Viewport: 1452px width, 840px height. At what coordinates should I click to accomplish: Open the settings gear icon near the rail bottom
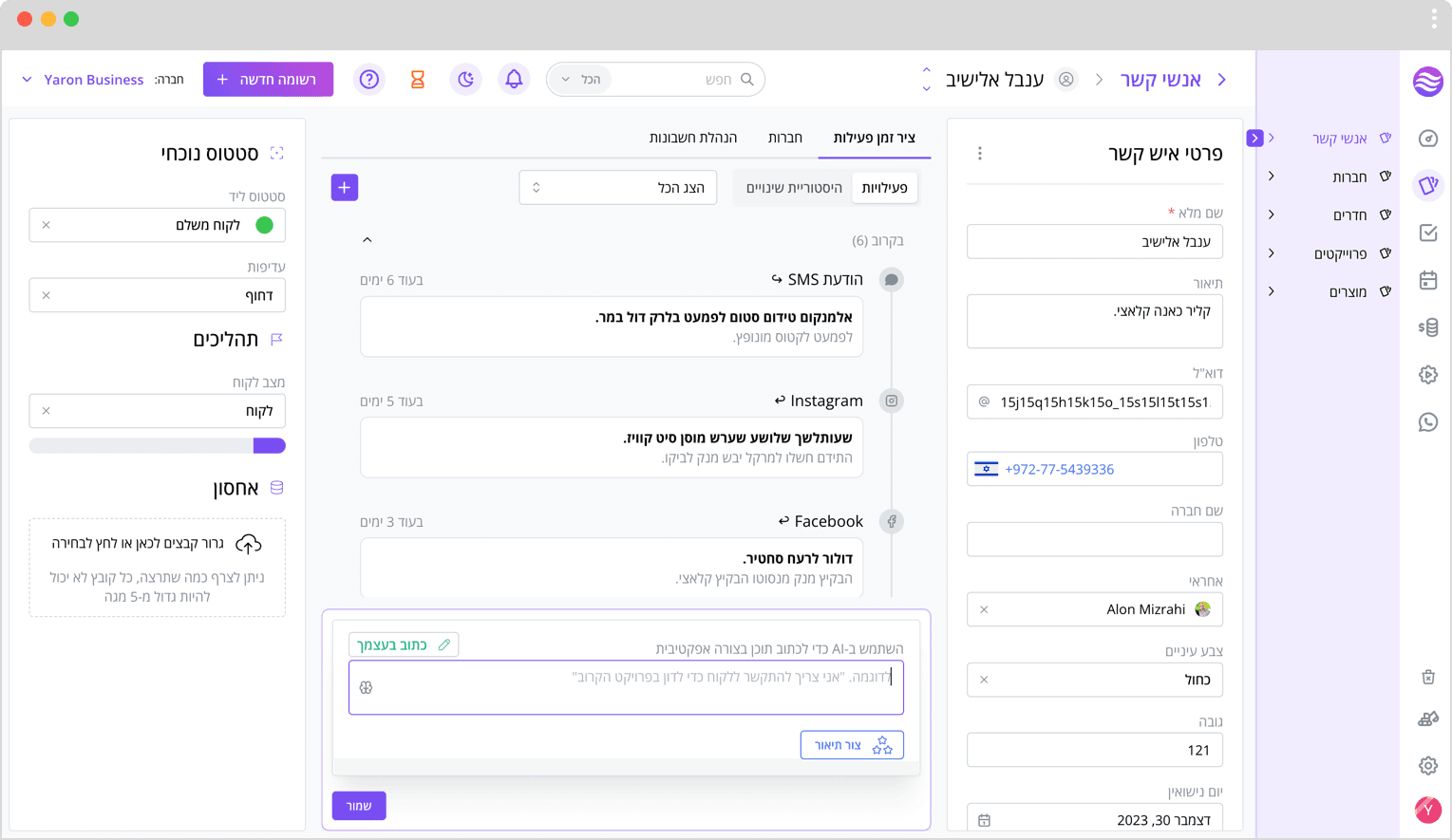point(1428,765)
